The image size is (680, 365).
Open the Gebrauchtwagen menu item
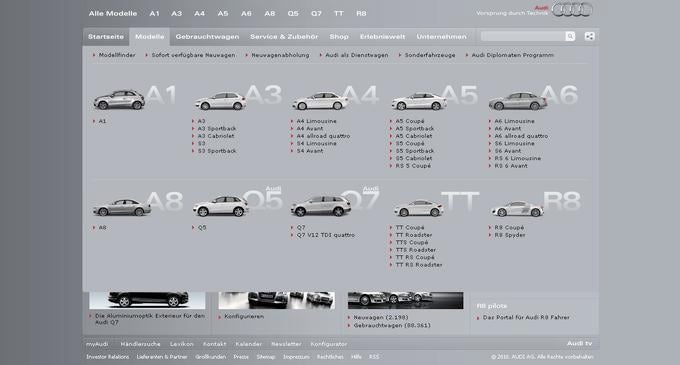(x=207, y=37)
